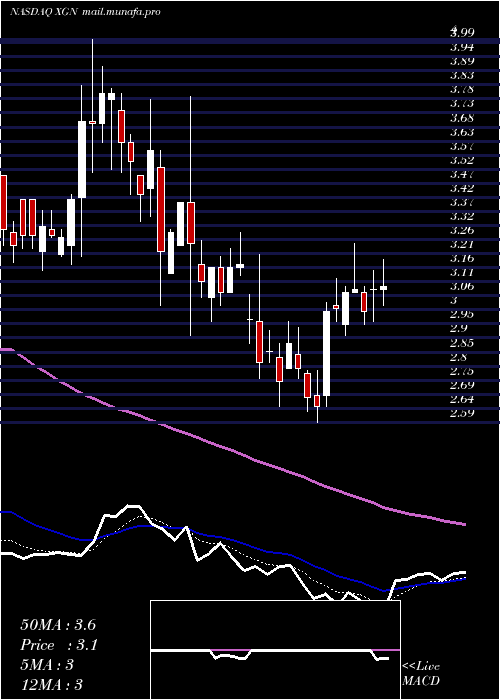The height and width of the screenshot is (700, 500).
Task: Click the 3.89 price axis label
Action: point(462,61)
